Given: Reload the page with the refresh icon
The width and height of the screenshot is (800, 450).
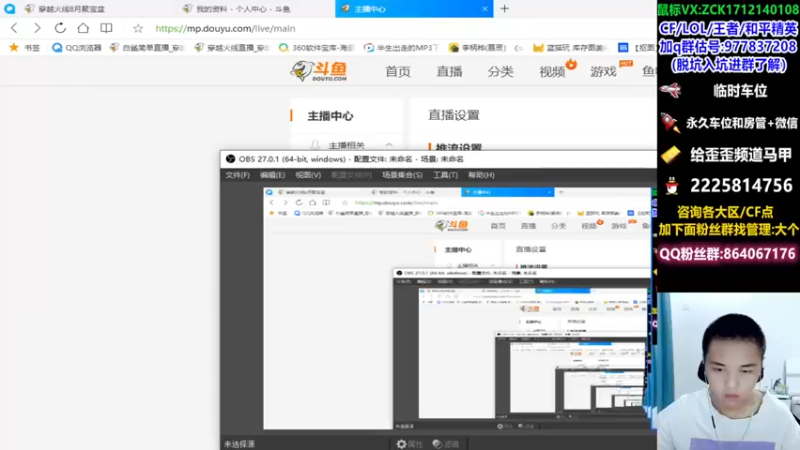Looking at the screenshot, I should (60, 28).
